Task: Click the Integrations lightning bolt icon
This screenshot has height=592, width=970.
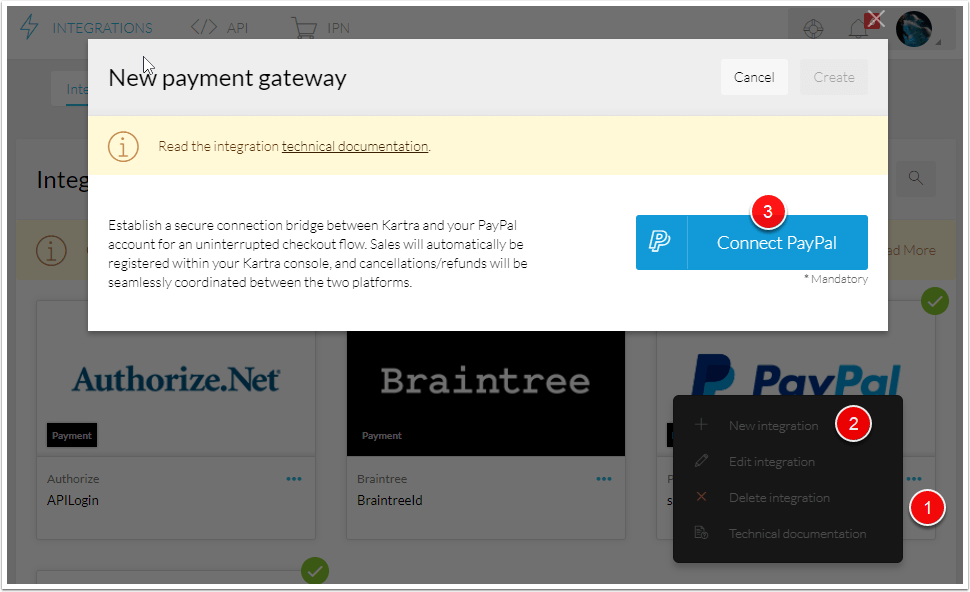Action: [x=30, y=27]
